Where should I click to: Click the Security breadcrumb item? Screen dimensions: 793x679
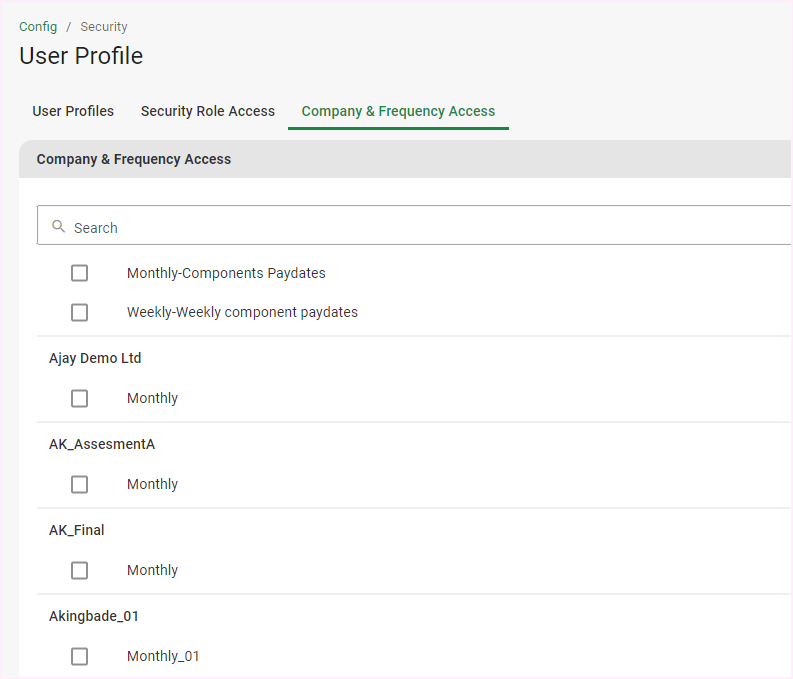click(x=104, y=27)
